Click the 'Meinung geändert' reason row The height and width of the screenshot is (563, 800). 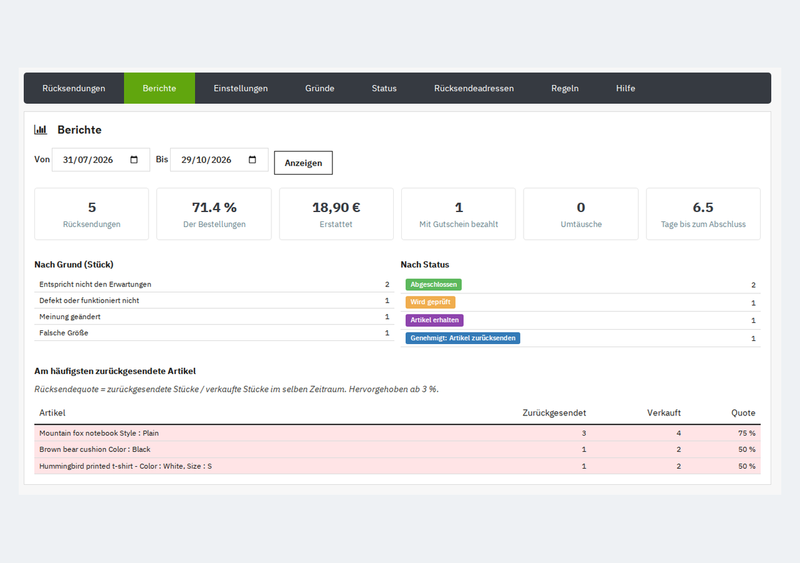point(214,317)
